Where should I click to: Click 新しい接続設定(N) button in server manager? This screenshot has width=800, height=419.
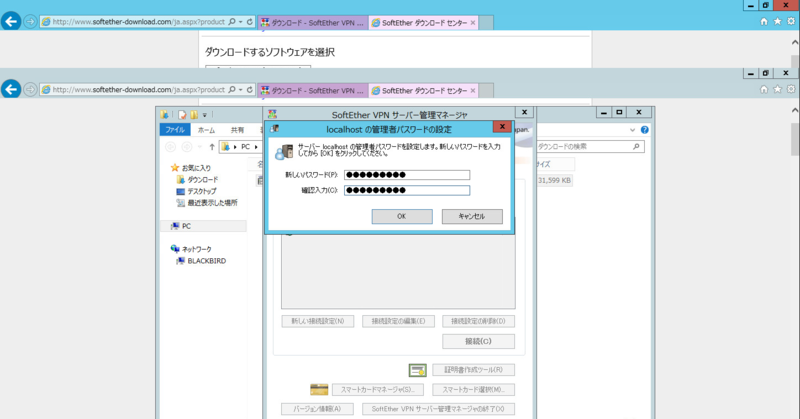coord(317,321)
